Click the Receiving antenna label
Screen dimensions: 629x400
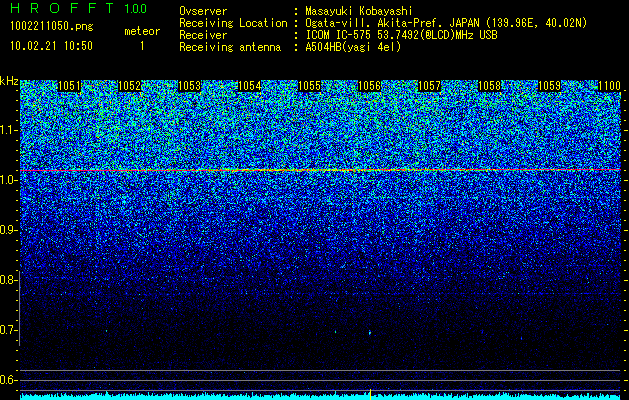tap(230, 47)
